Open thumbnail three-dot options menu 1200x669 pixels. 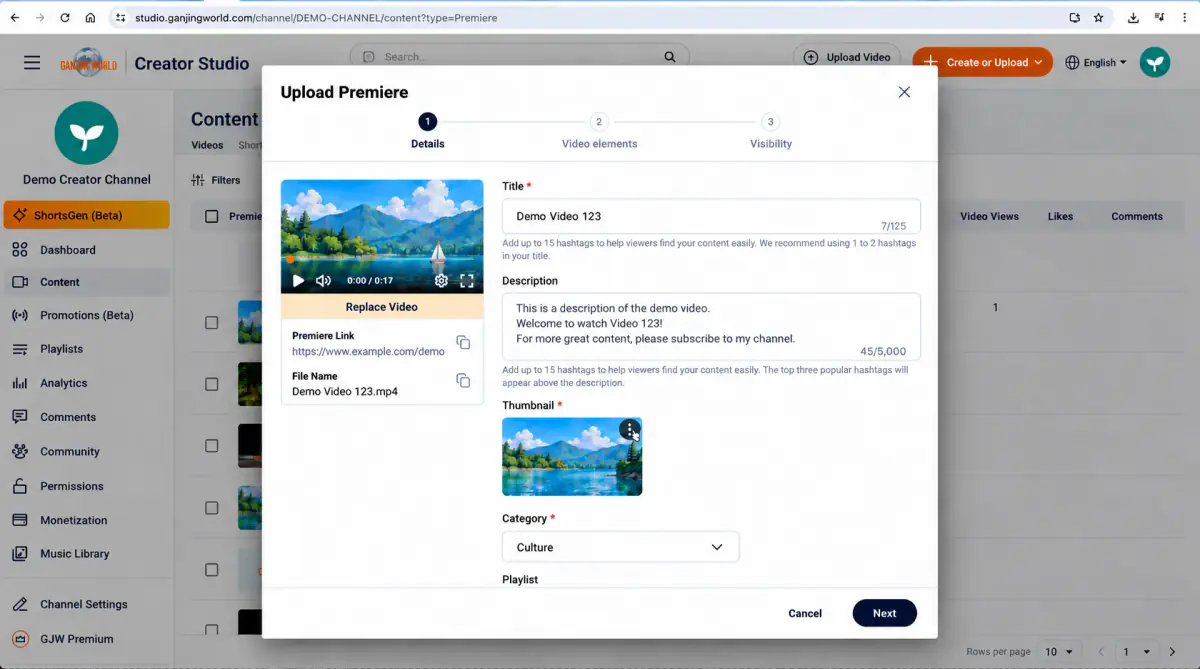(629, 430)
